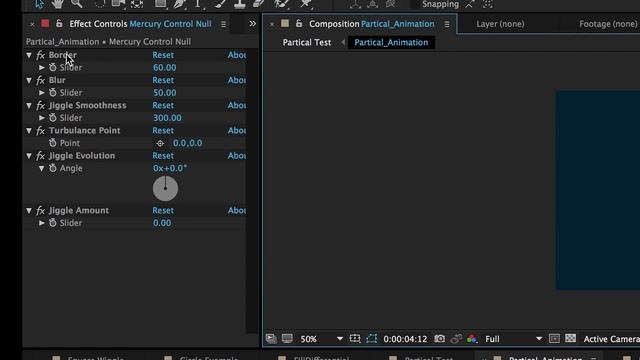The image size is (640, 360).
Task: Reset the Turbulance Point effect
Action: pos(163,131)
